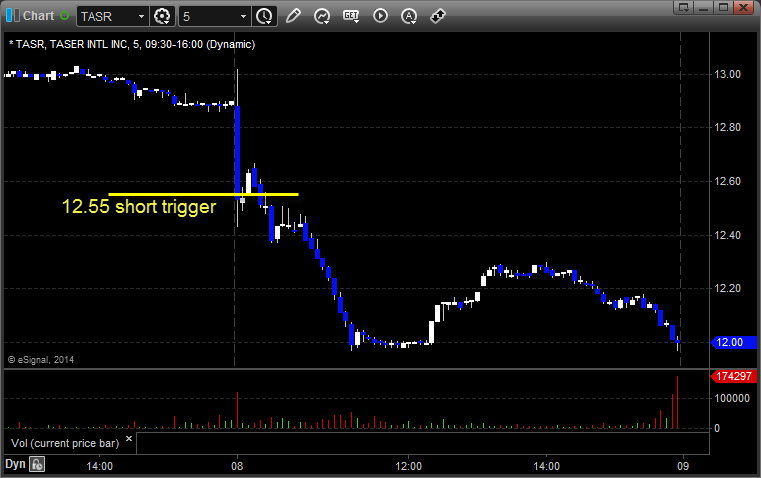This screenshot has width=761, height=478.
Task: Click the 12:00 time axis label
Action: click(x=409, y=466)
